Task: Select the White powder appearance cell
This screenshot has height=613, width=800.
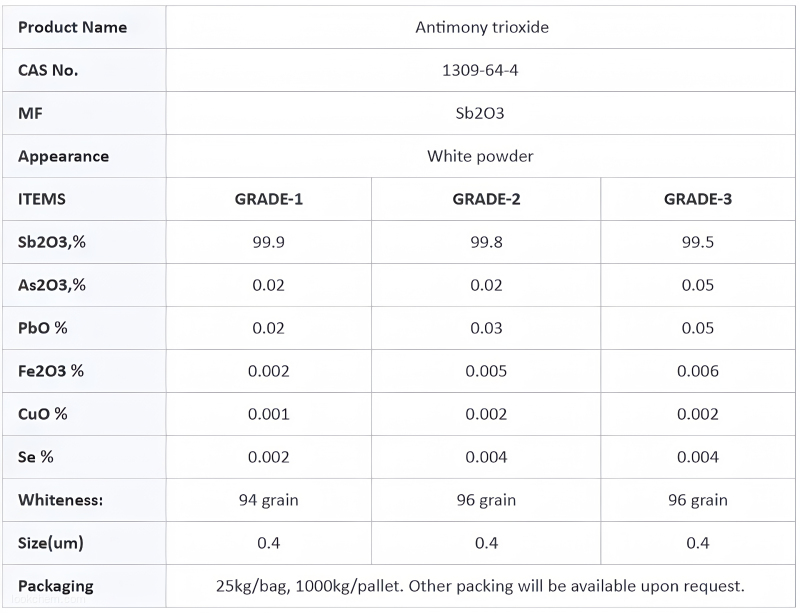Action: [x=480, y=156]
